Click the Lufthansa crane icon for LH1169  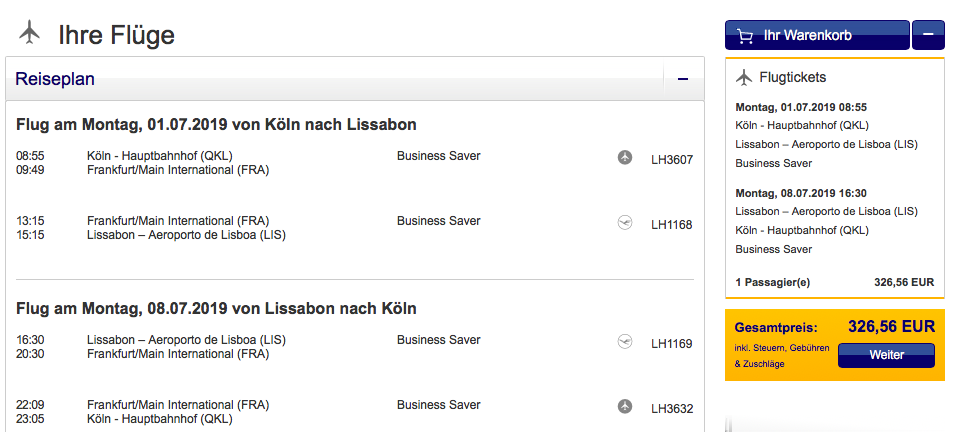625,342
